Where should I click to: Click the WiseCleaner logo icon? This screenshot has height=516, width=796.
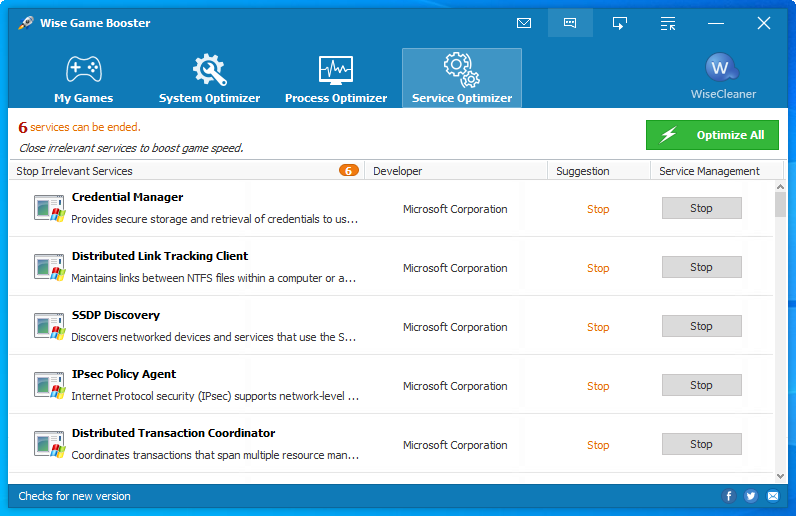(x=722, y=68)
